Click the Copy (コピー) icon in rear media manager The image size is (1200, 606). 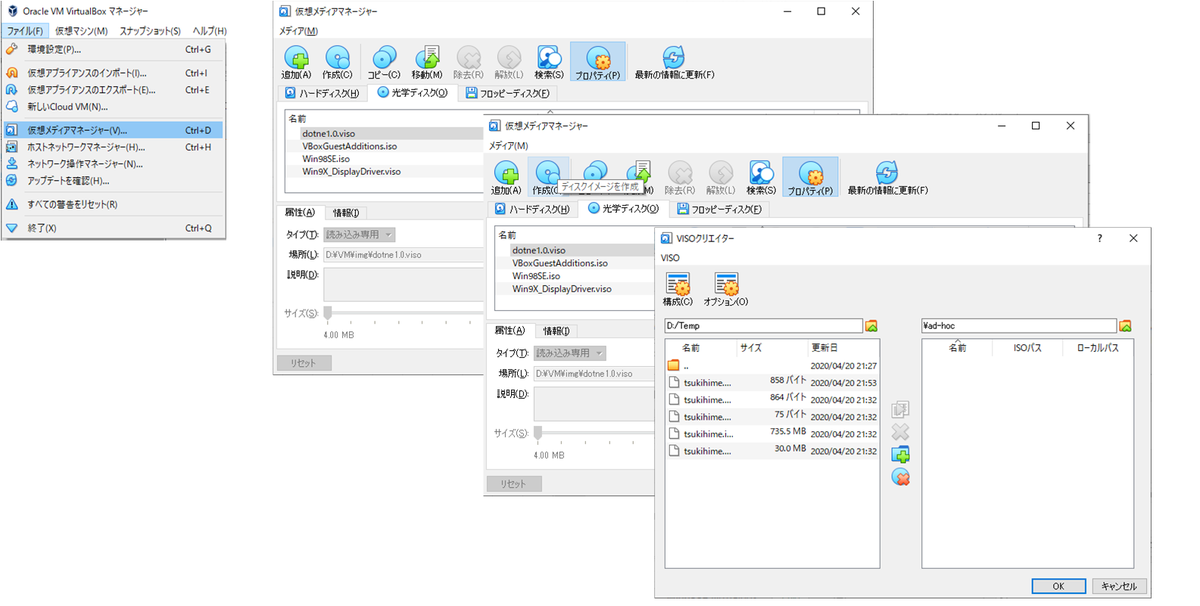[384, 59]
